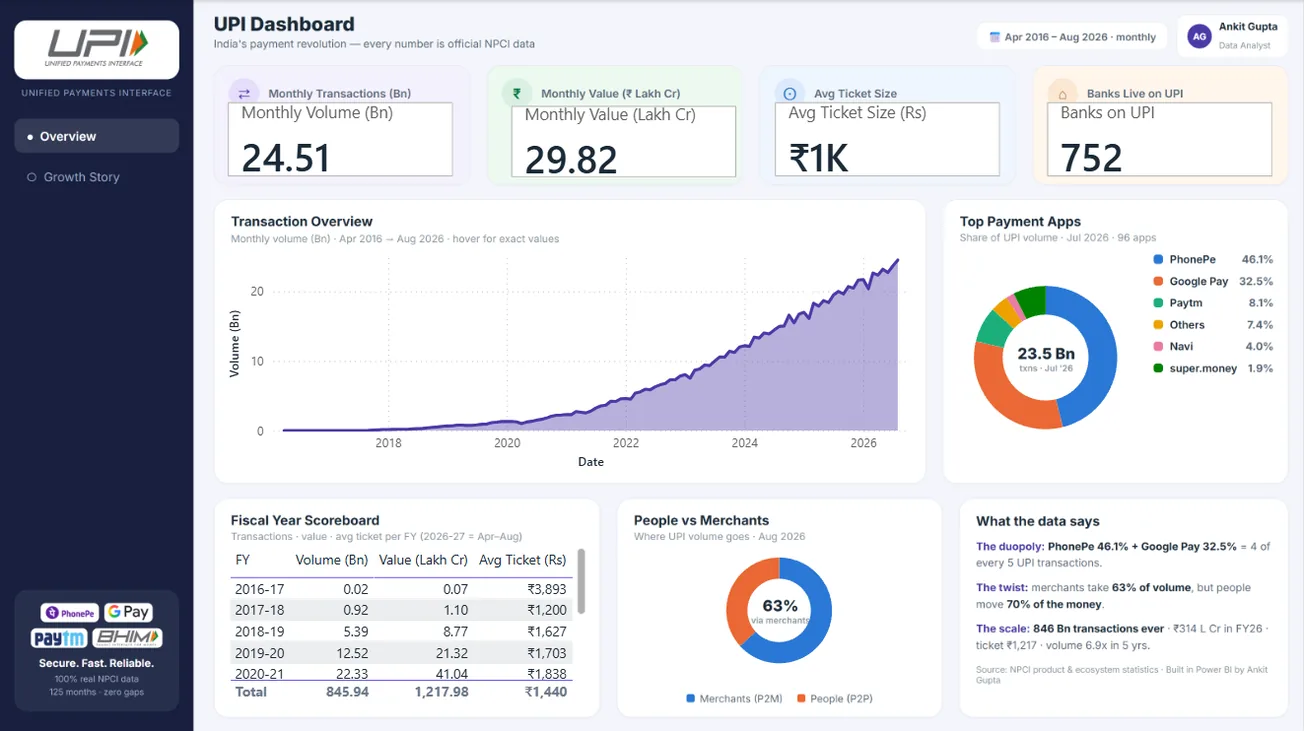The image size is (1304, 731).
Task: Click the Paytm logo badge in the sidebar
Action: coord(59,638)
